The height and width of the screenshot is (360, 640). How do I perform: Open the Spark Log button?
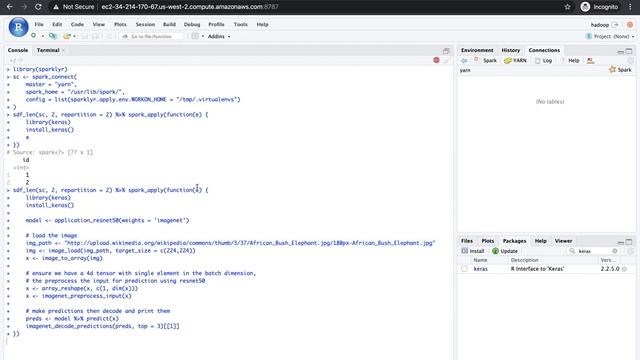(543, 60)
